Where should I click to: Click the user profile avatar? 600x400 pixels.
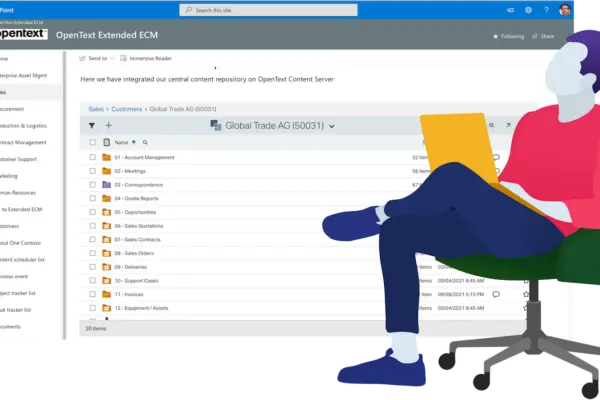point(566,9)
